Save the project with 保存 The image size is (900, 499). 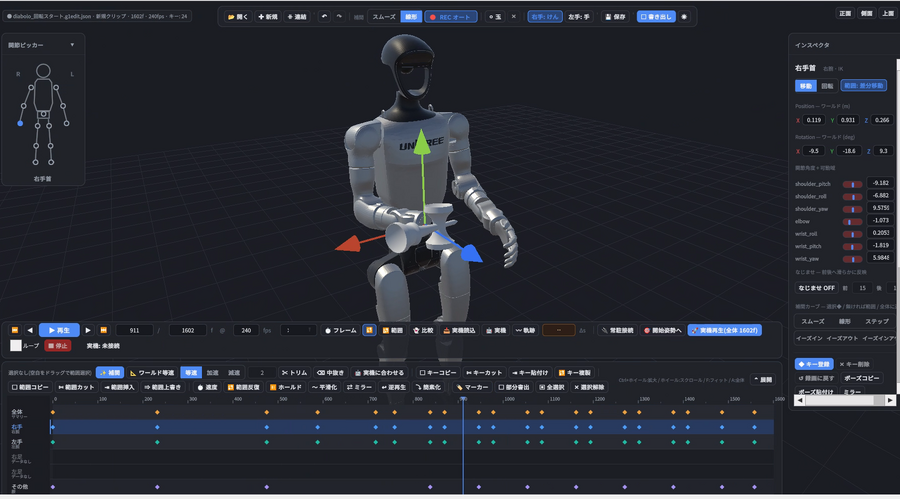tap(616, 17)
